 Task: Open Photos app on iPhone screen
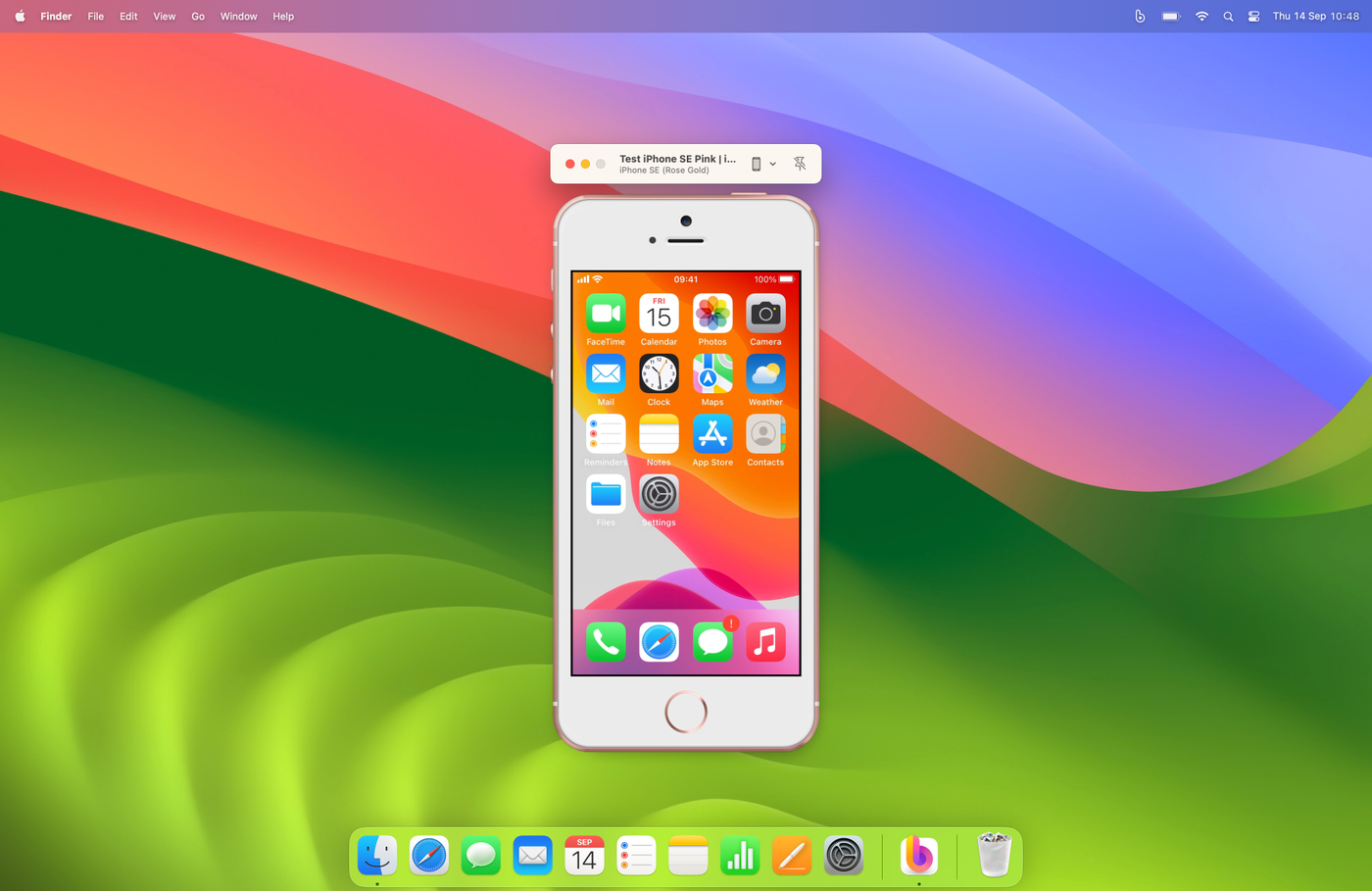point(712,314)
